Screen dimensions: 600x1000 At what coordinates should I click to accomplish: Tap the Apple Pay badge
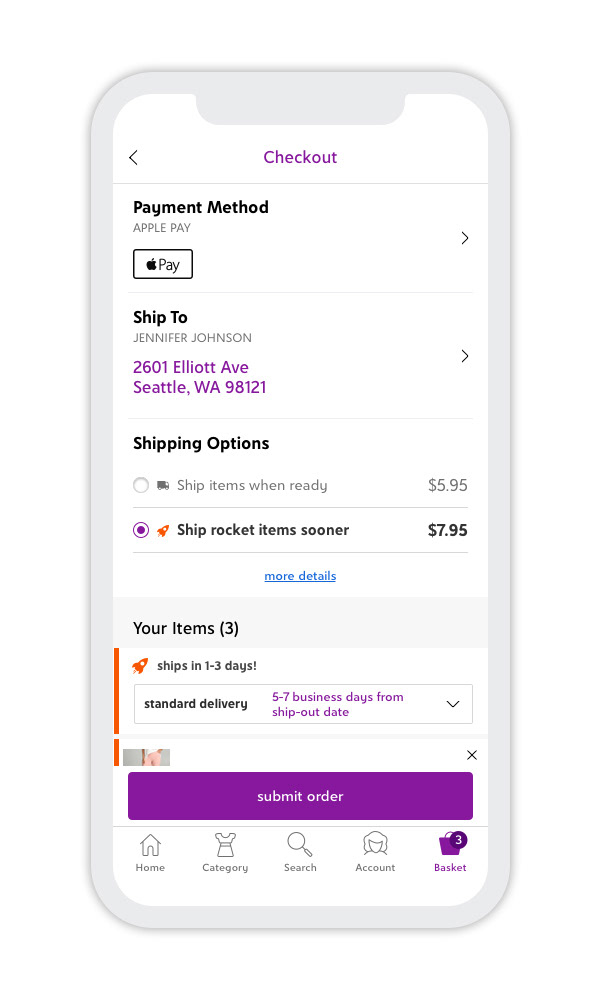[163, 264]
